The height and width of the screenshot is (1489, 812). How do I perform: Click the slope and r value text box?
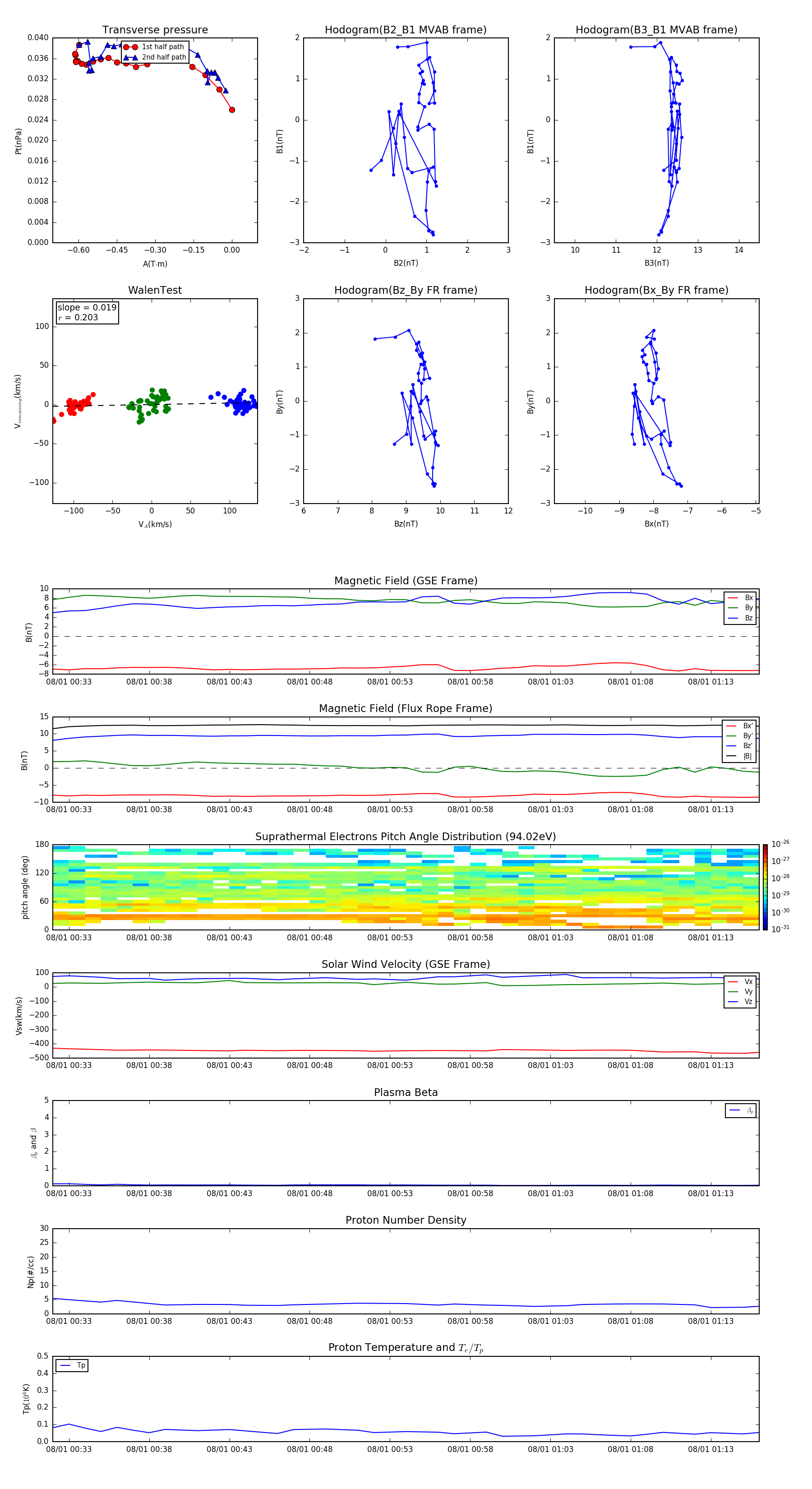87,312
